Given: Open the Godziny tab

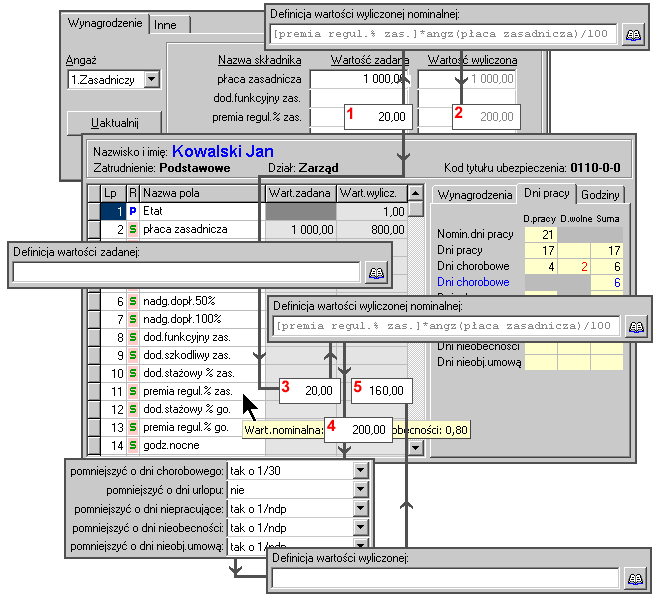Looking at the screenshot, I should click(x=600, y=195).
